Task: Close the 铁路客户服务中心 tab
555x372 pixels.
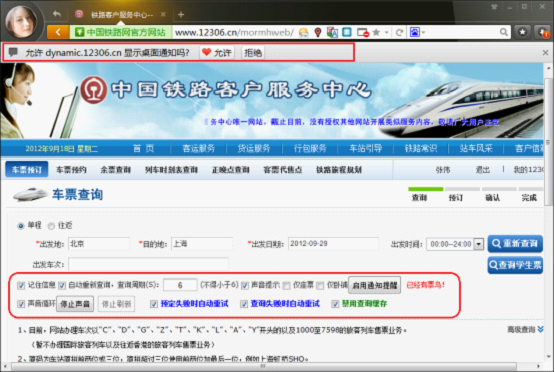Action: click(163, 15)
